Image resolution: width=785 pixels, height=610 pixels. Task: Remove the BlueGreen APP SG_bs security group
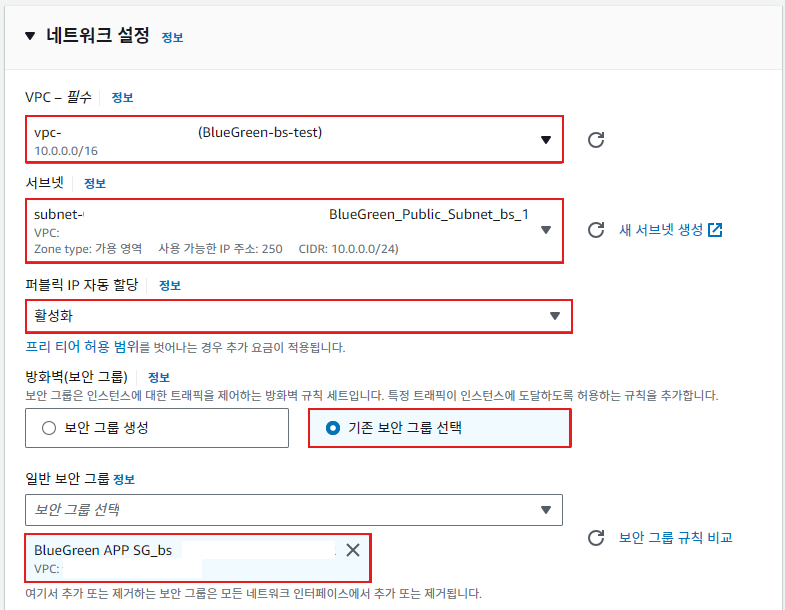[353, 550]
